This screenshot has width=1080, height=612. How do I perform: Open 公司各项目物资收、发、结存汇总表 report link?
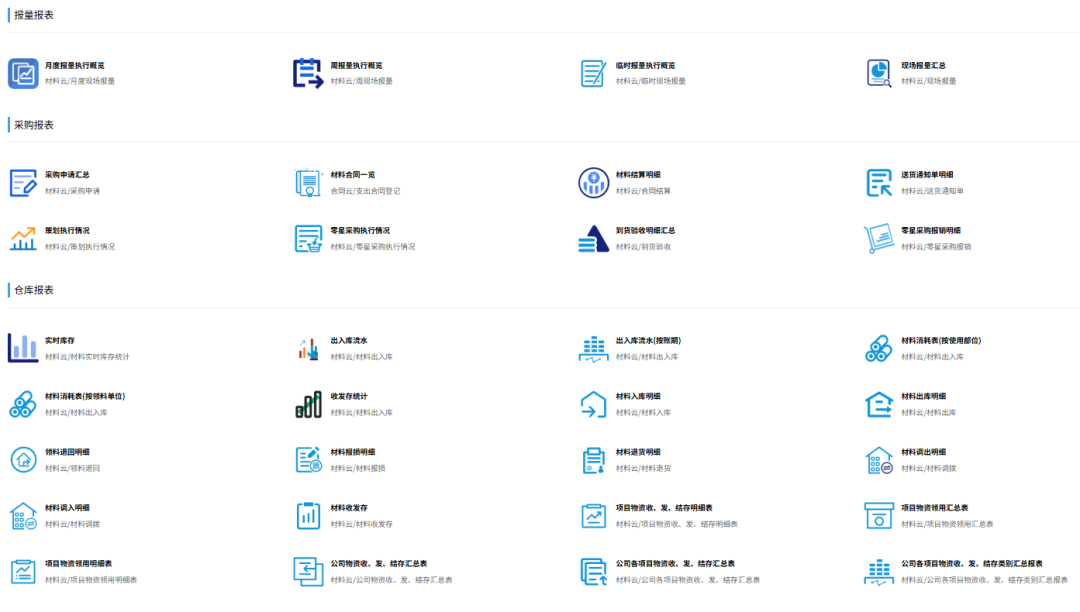[x=675, y=564]
